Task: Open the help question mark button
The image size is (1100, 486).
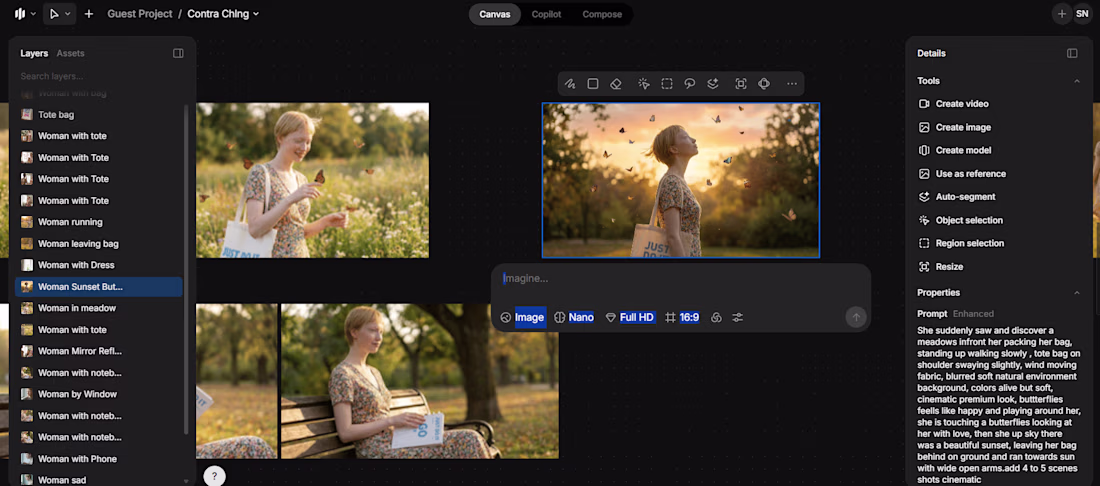Action: point(214,476)
